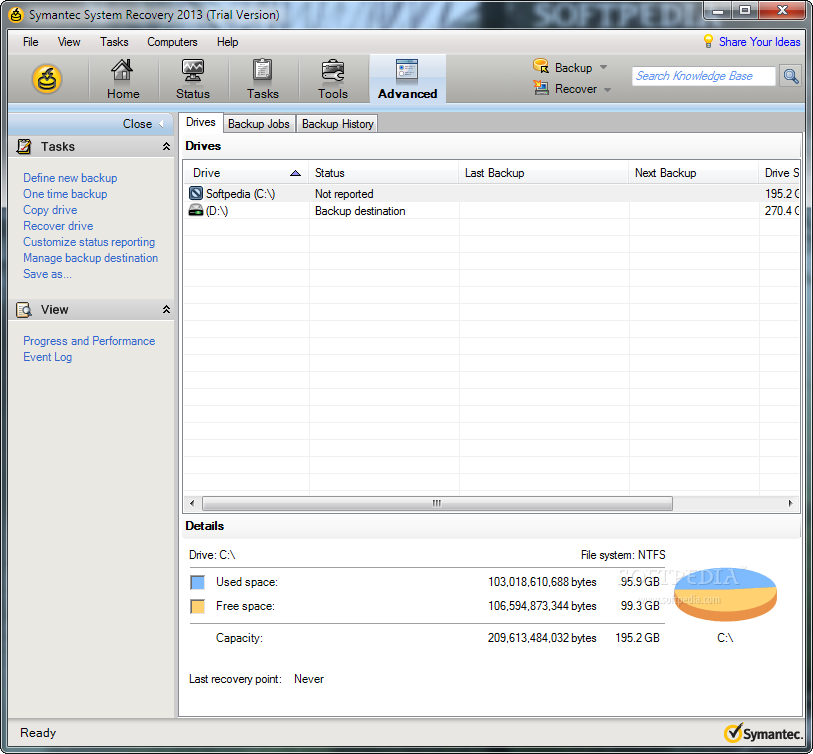Collapse the View panel section
Viewport: 813px width, 754px height.
coord(166,310)
